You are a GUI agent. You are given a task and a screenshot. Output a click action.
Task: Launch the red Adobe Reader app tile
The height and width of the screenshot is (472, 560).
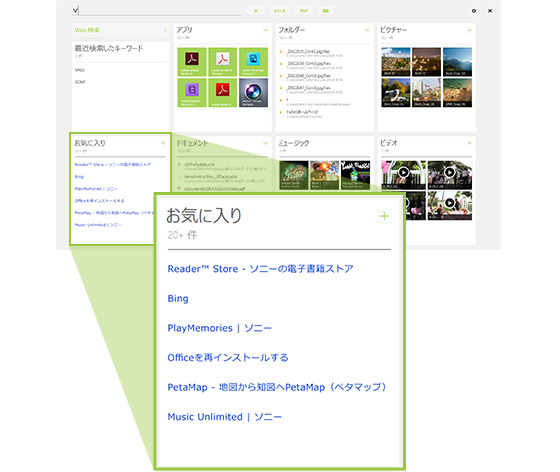pos(222,93)
